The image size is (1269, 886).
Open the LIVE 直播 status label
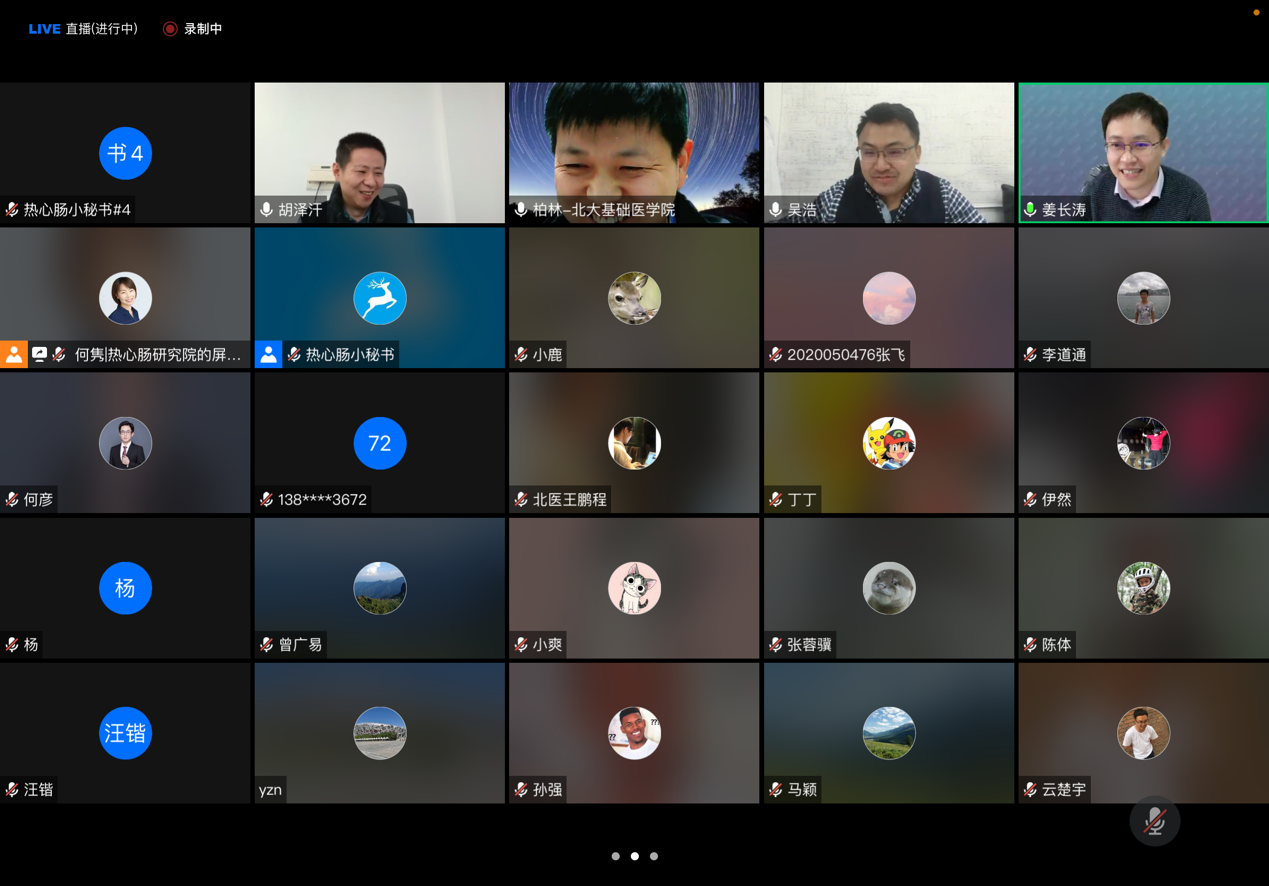click(x=83, y=29)
